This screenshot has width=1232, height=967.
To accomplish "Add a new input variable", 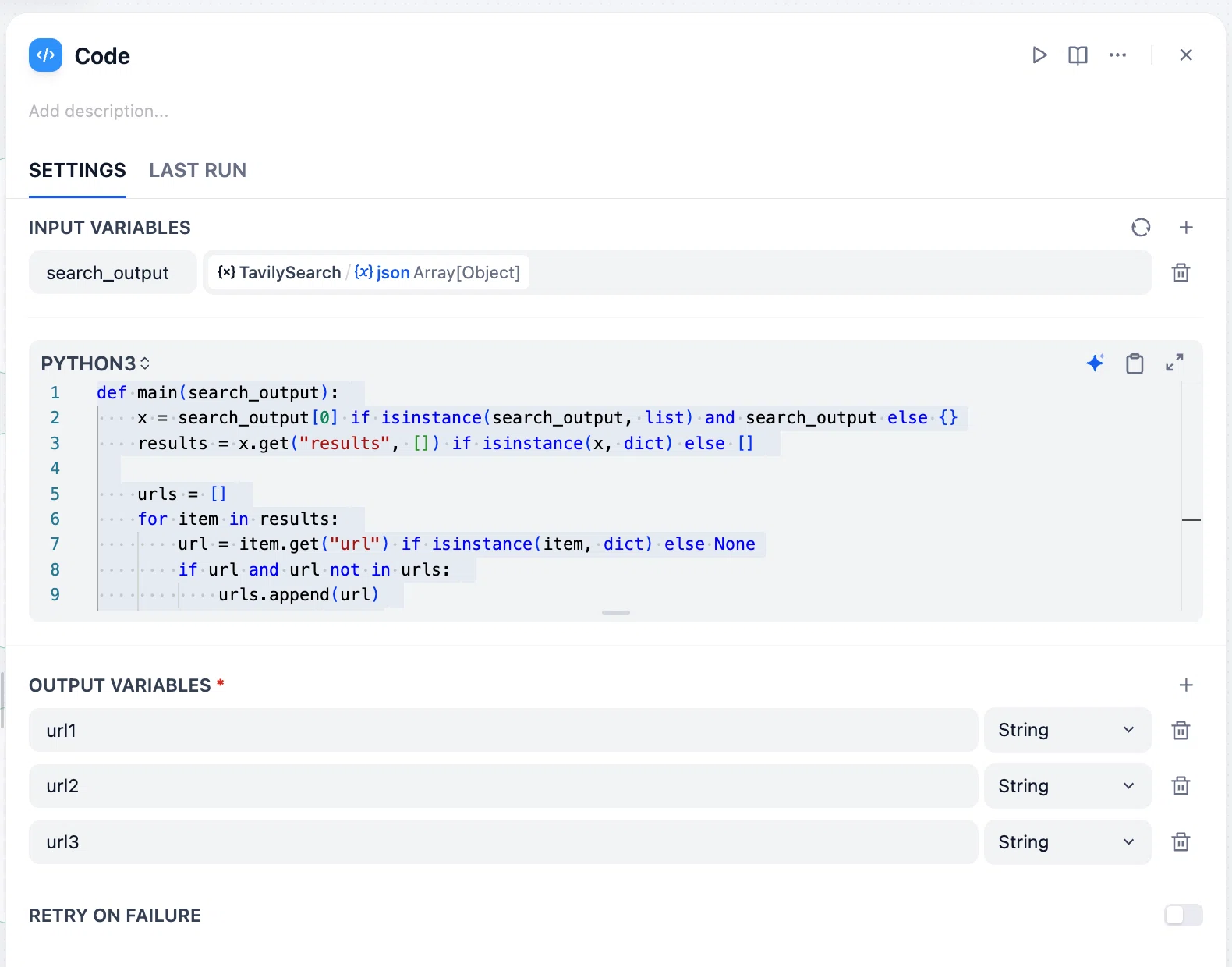I will 1186,228.
